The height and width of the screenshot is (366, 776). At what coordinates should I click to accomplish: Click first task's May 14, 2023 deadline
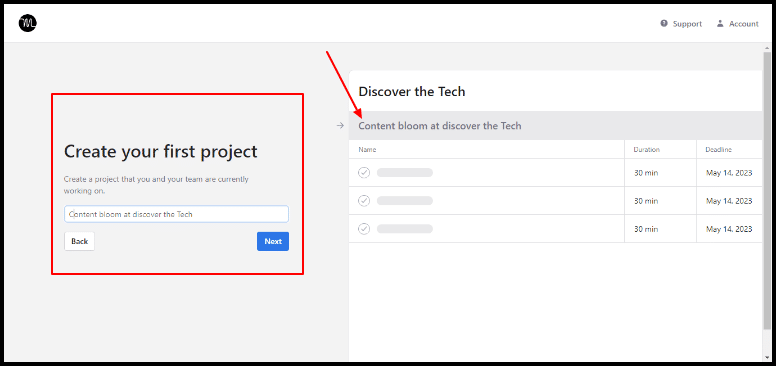point(729,173)
